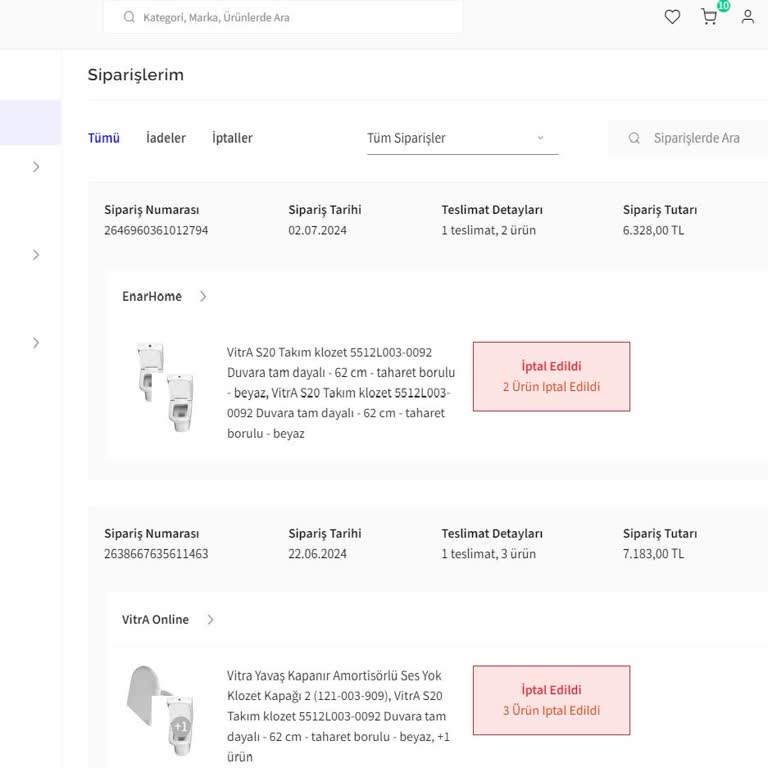Open the user account profile icon
This screenshot has width=768, height=768.
point(747,17)
